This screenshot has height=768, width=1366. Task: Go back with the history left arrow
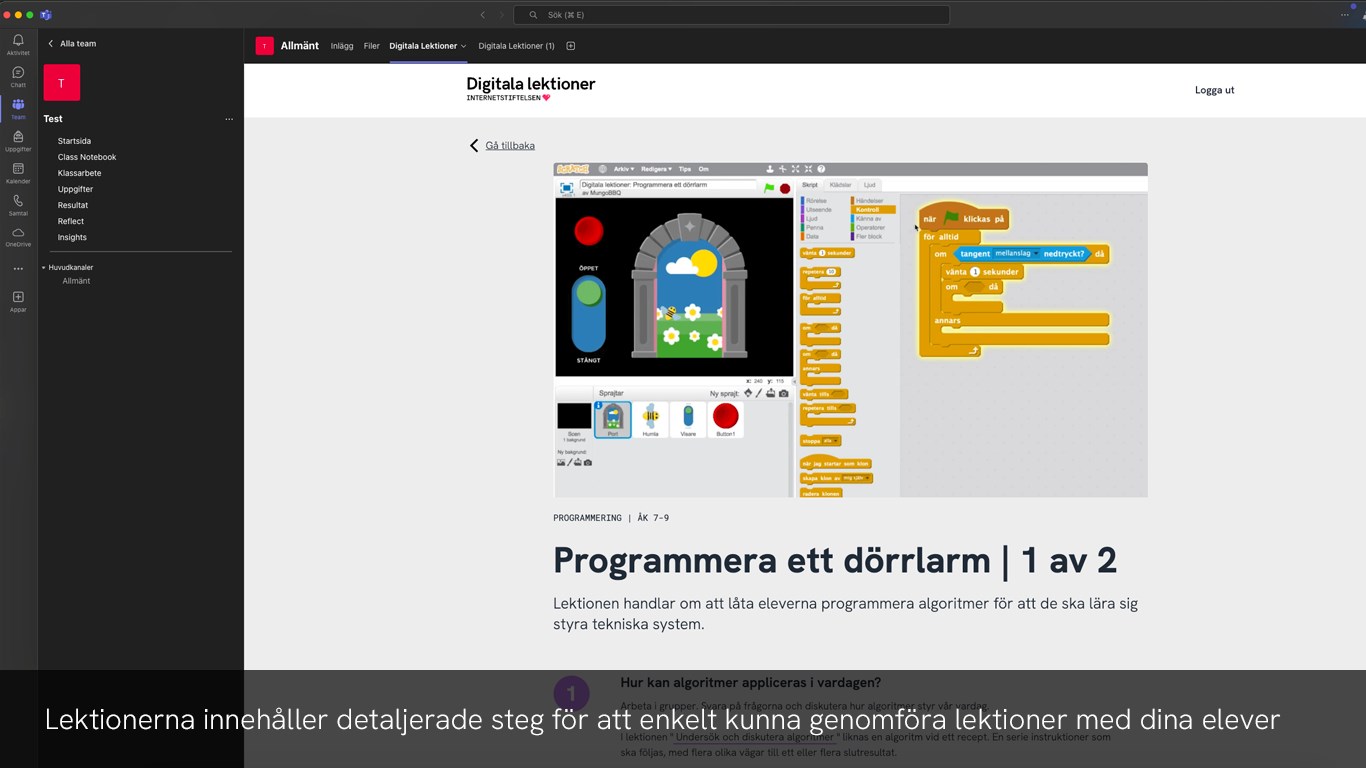point(483,15)
